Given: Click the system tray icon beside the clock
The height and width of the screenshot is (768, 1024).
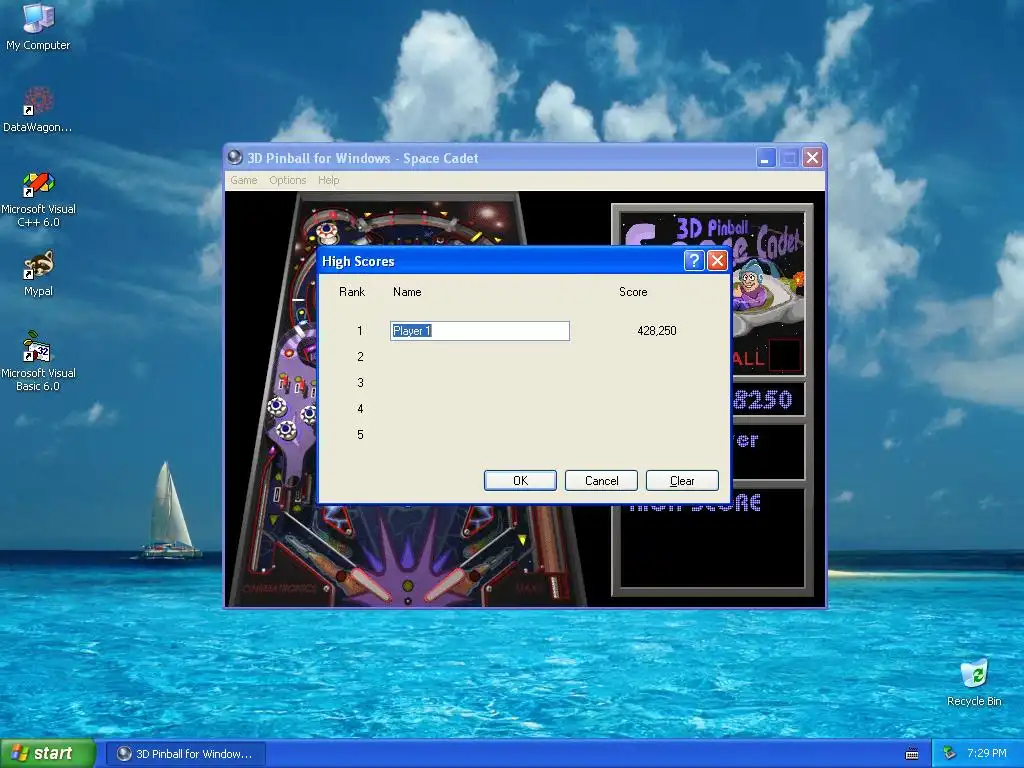Looking at the screenshot, I should tap(950, 754).
